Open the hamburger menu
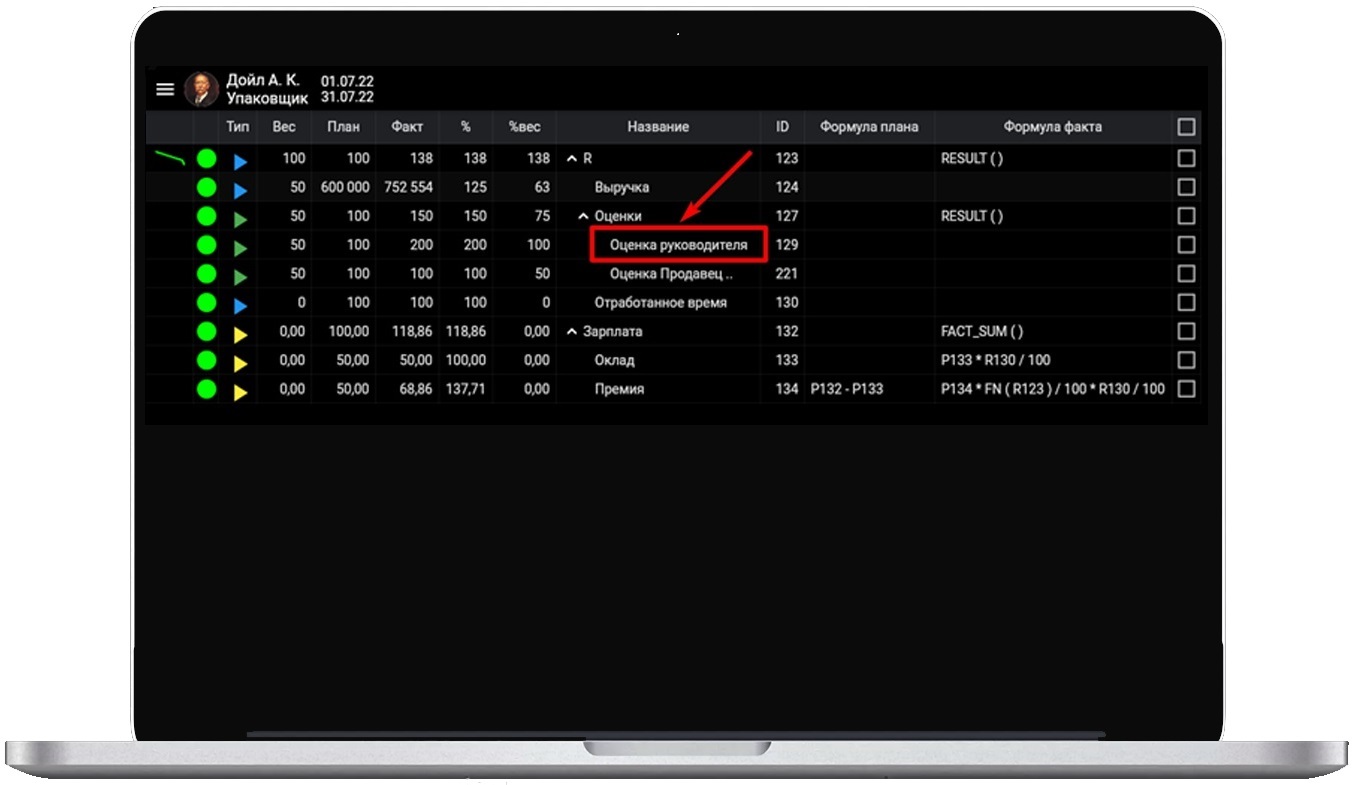The height and width of the screenshot is (785, 1352). (165, 89)
